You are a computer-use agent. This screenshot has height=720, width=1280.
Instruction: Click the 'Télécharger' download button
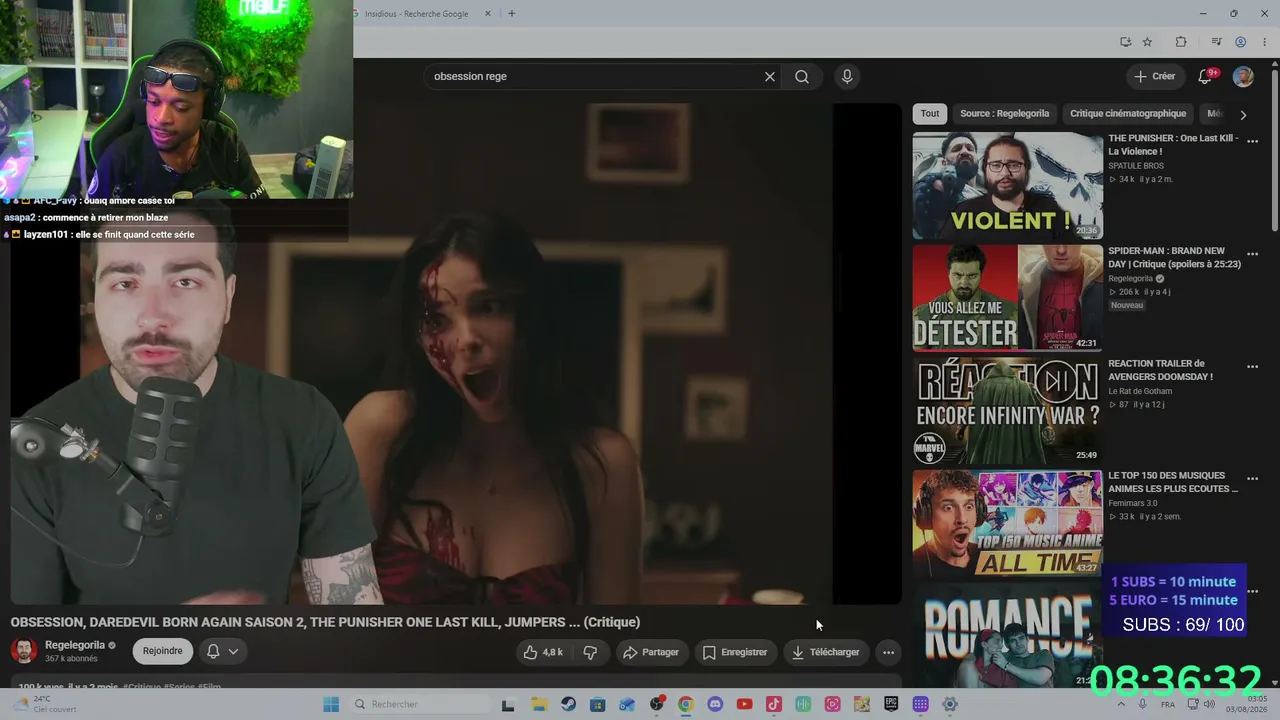pyautogui.click(x=826, y=652)
